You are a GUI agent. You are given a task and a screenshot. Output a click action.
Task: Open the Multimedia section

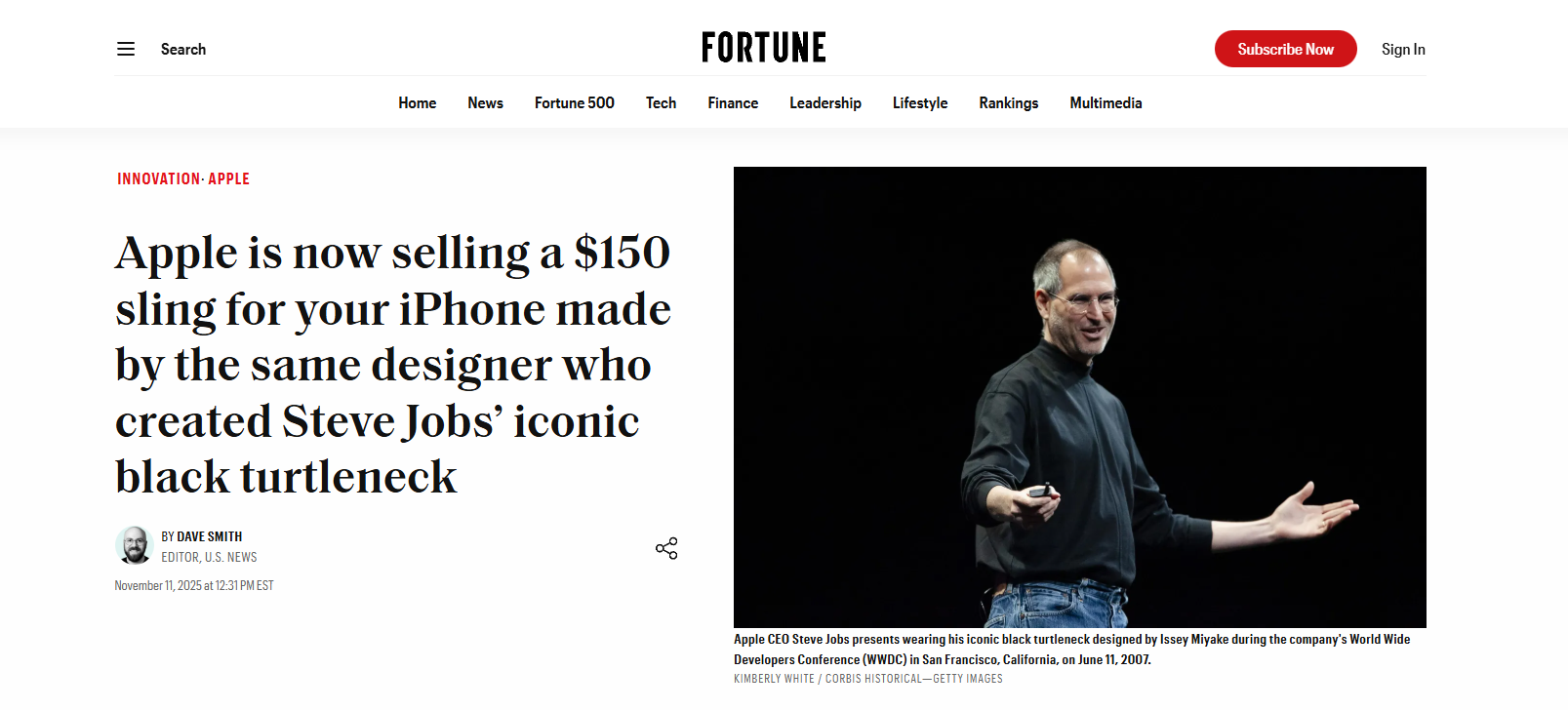[1105, 102]
